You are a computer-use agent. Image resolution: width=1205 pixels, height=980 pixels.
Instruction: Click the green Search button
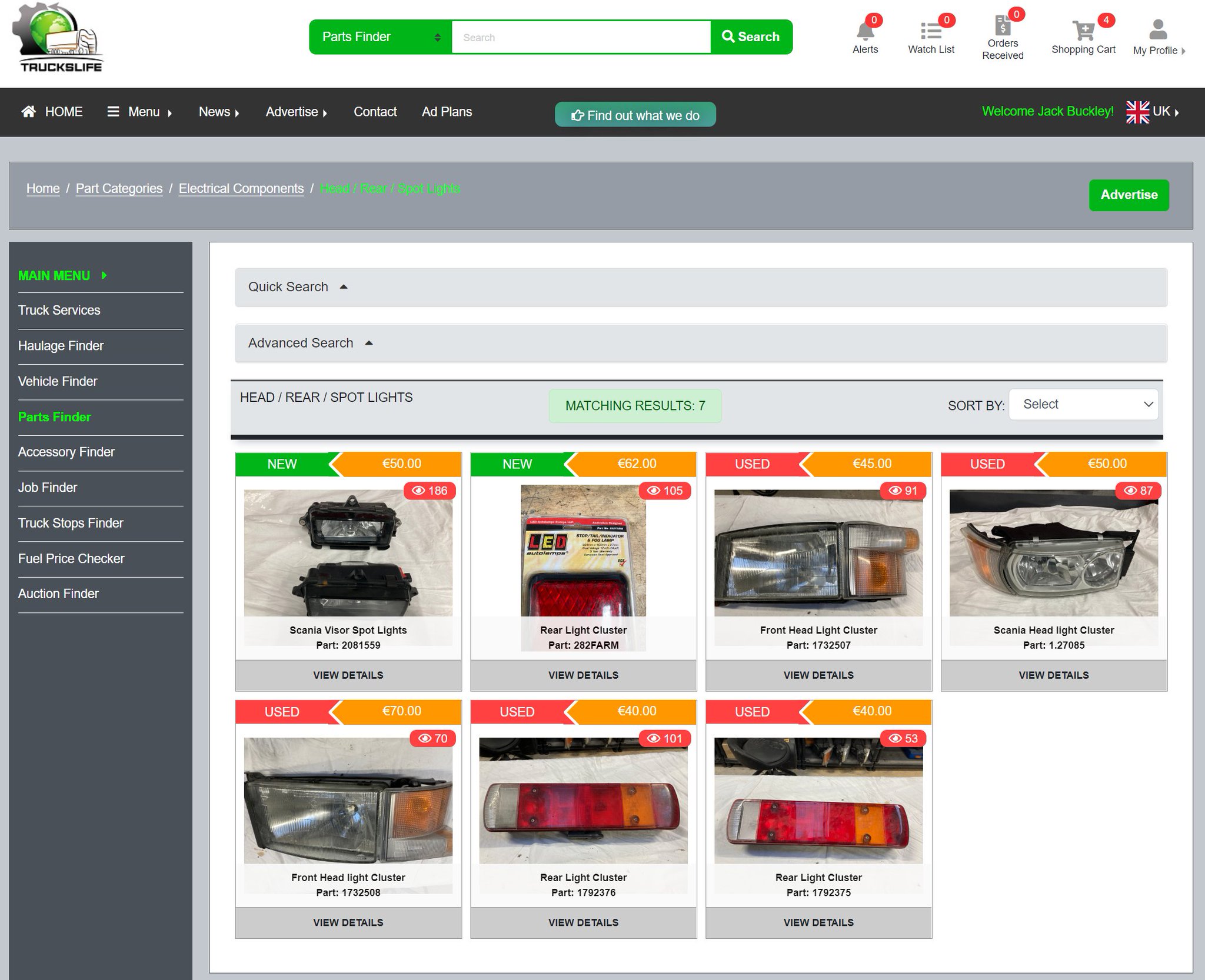(x=751, y=37)
